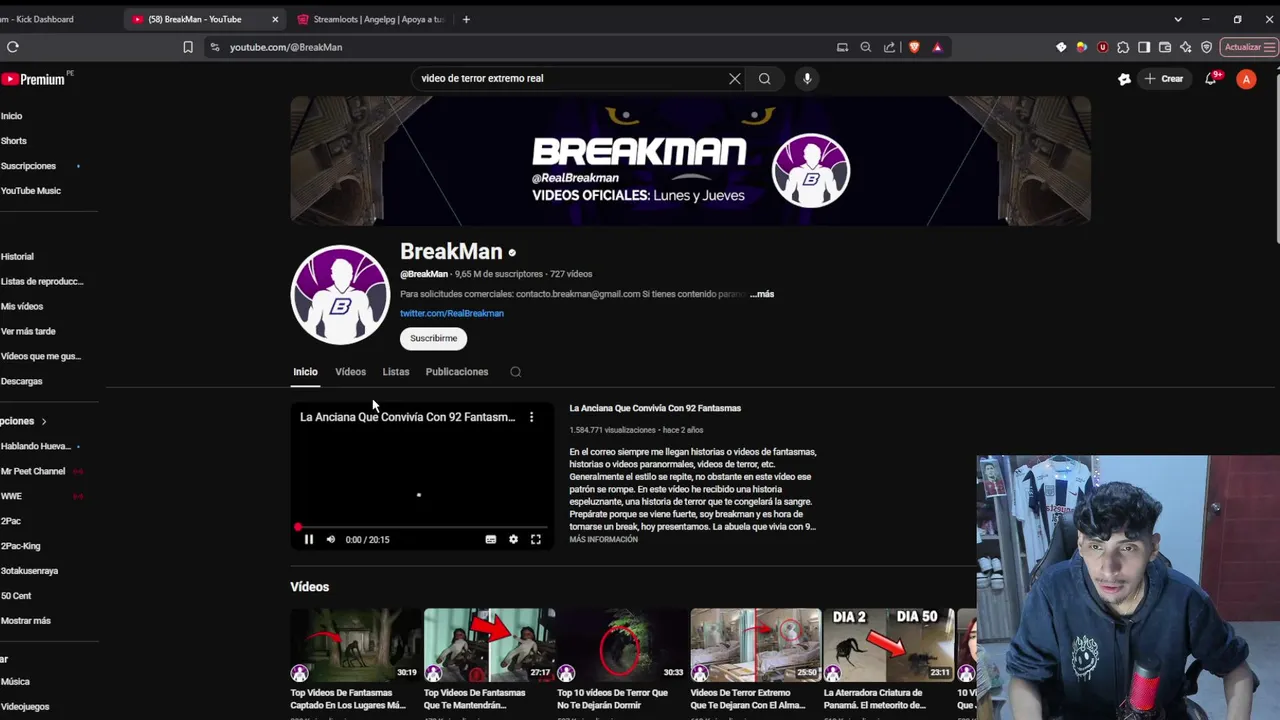Open La Anciana Que Convivía title link
This screenshot has width=1280, height=720.
point(655,408)
